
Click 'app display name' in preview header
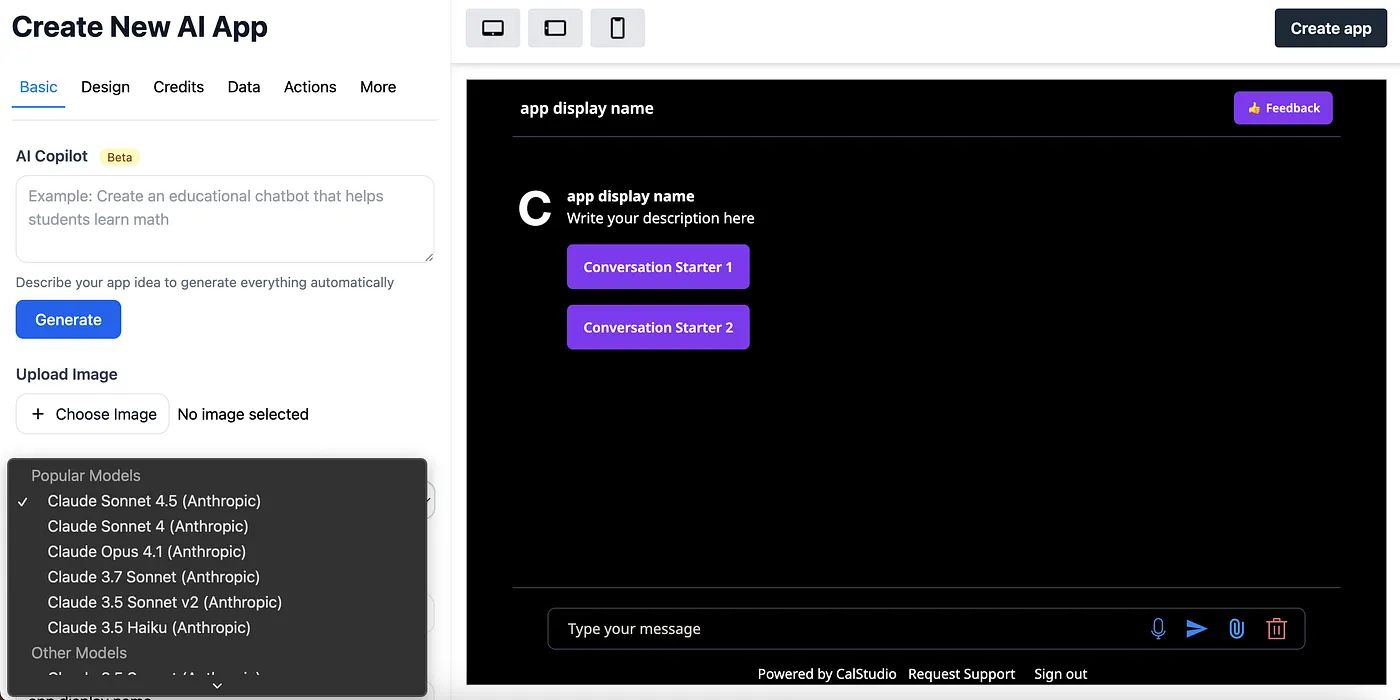pyautogui.click(x=587, y=108)
